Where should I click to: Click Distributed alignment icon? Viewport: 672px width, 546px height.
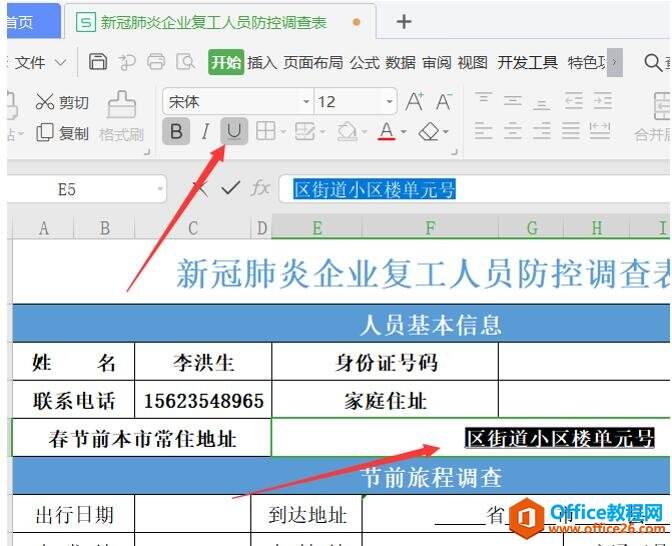[x=600, y=131]
